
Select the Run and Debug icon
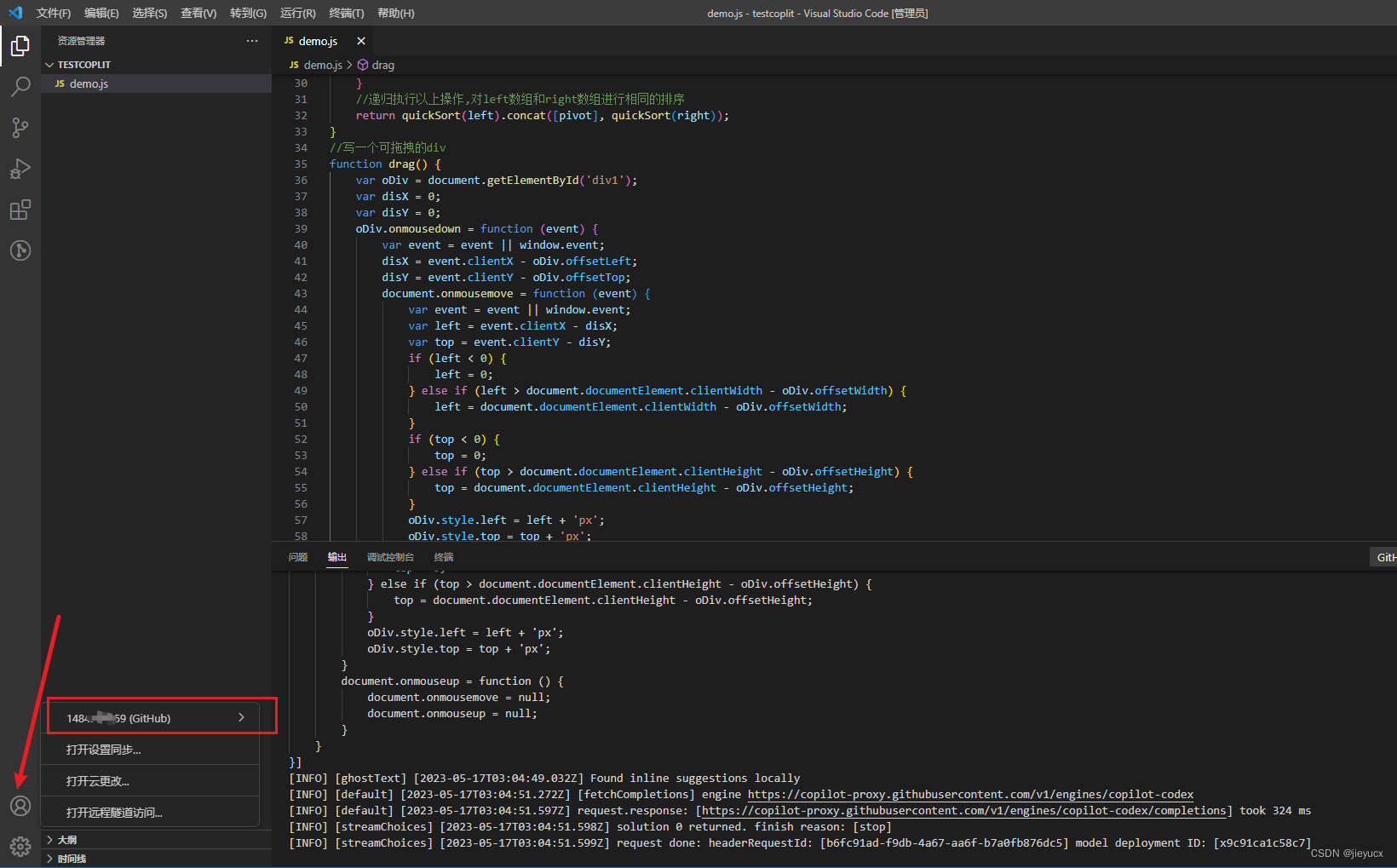[x=20, y=168]
